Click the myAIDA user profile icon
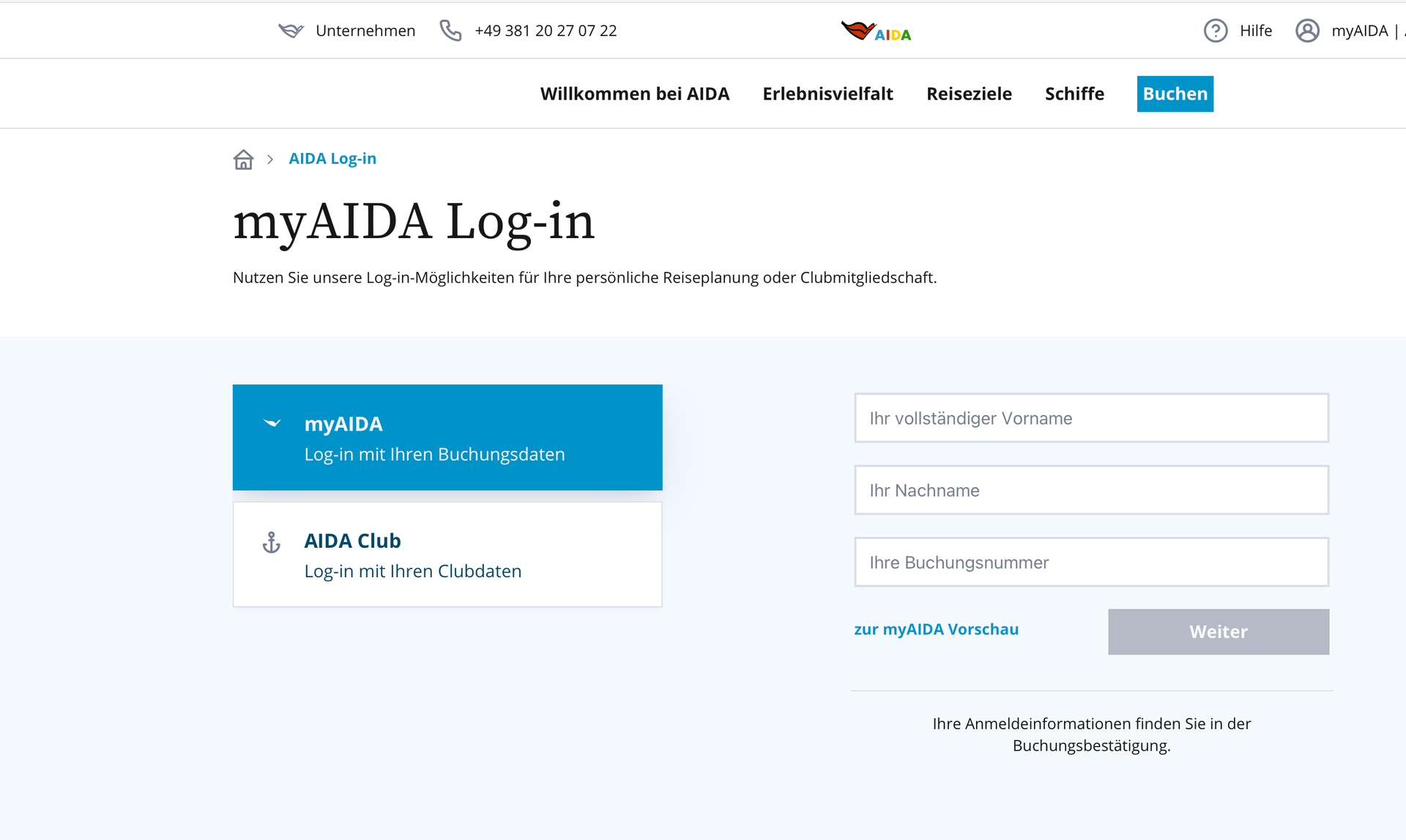 [x=1307, y=31]
